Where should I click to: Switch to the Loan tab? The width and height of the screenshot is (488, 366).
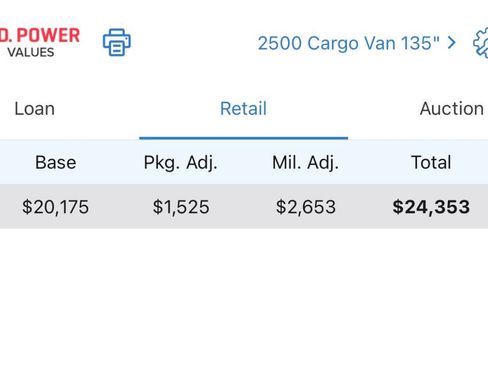(x=35, y=109)
